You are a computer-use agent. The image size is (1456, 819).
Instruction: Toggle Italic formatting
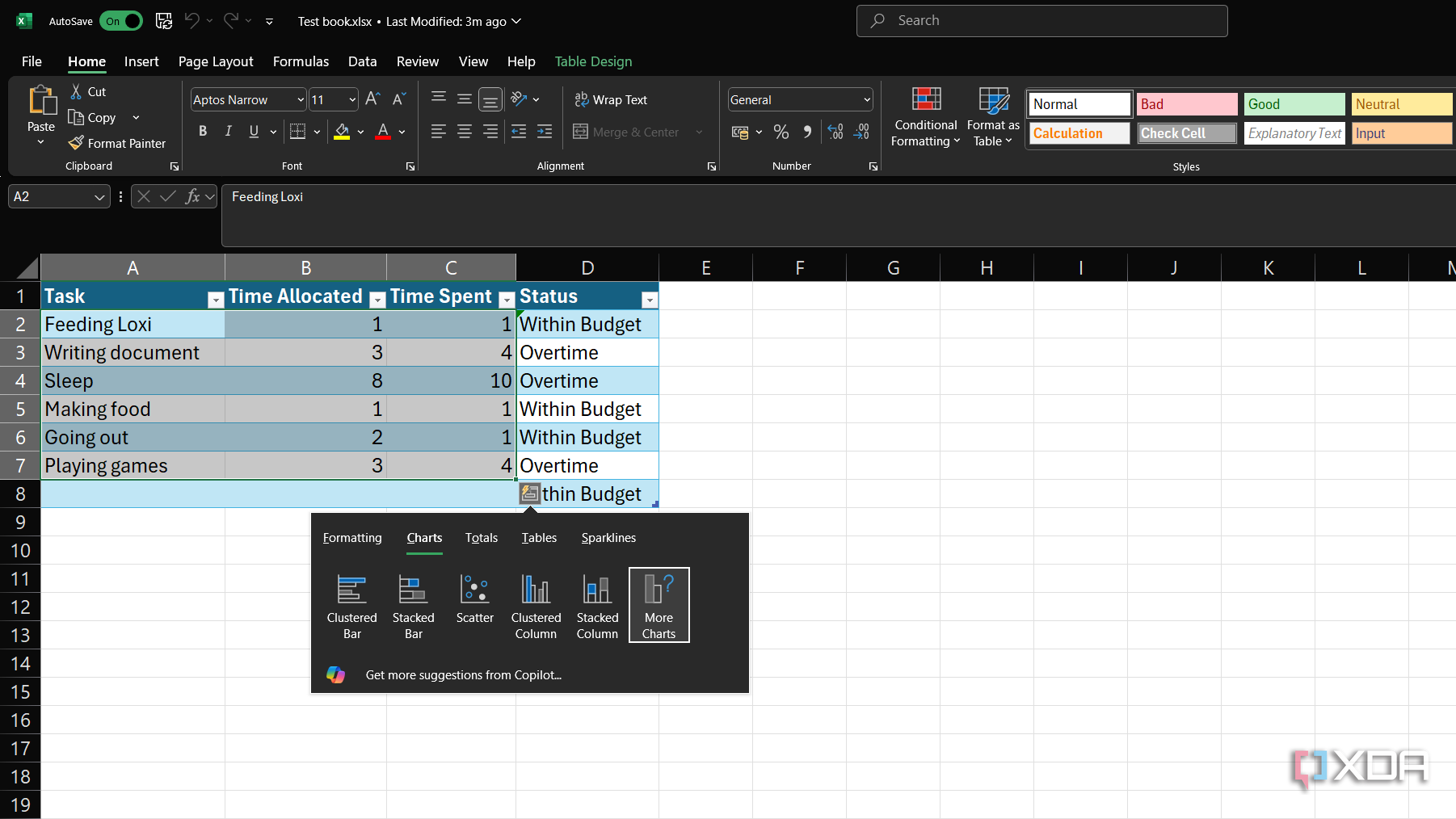pos(229,131)
